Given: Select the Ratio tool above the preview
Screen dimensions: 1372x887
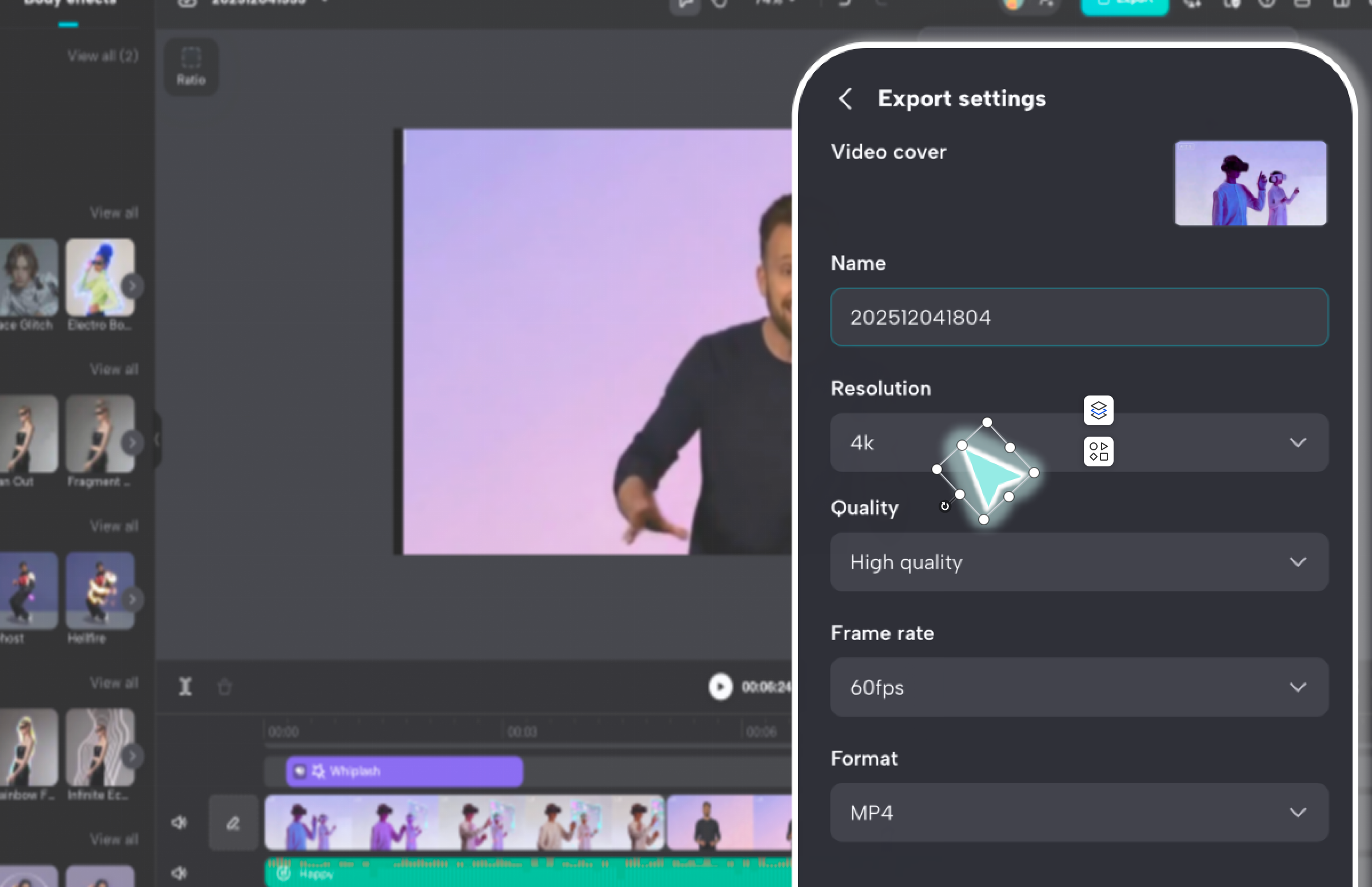Looking at the screenshot, I should (x=191, y=66).
